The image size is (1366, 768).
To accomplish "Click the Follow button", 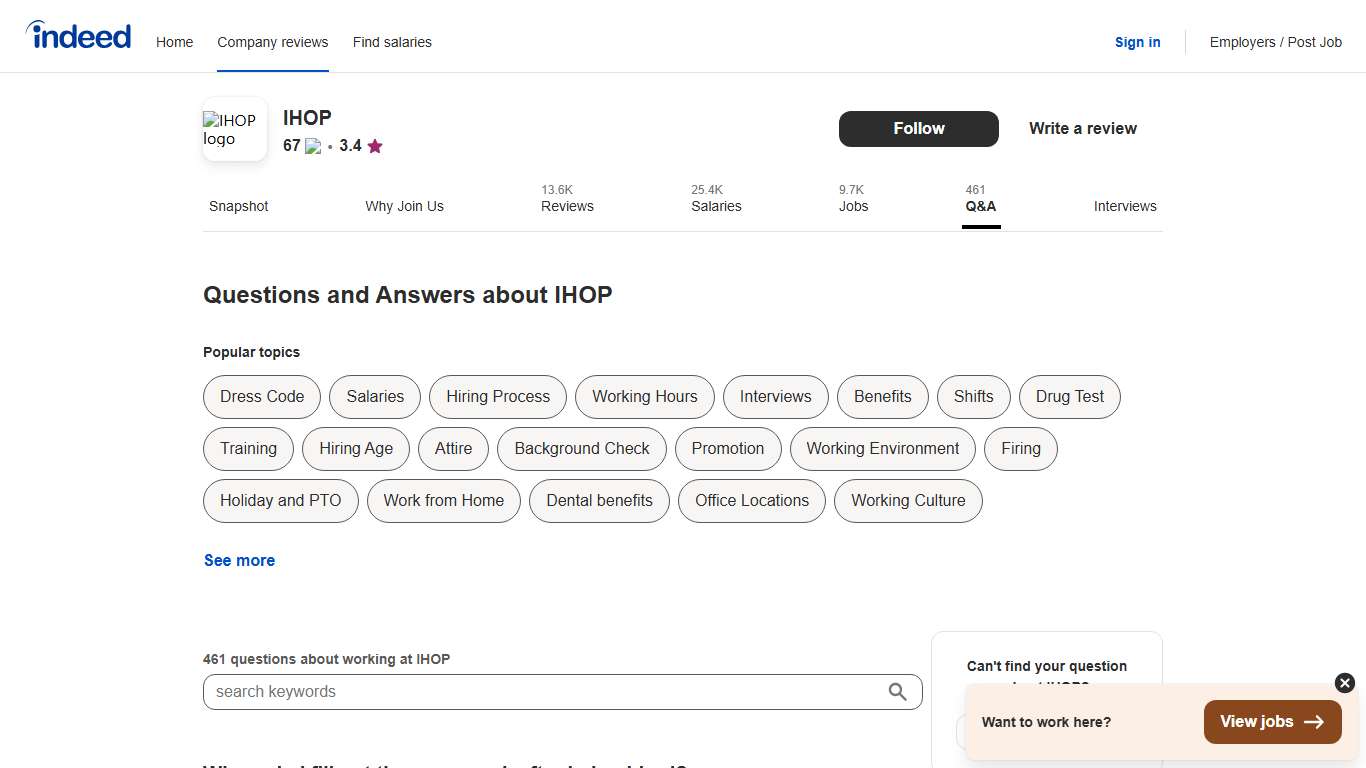I will point(918,128).
